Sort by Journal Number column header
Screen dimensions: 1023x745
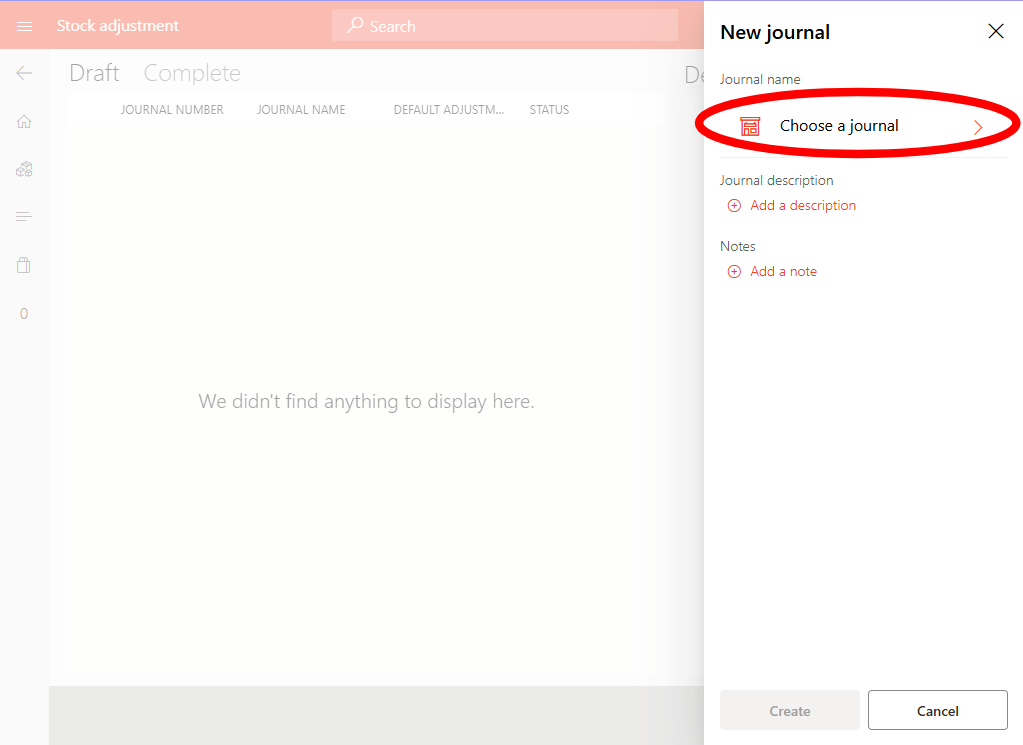(172, 110)
